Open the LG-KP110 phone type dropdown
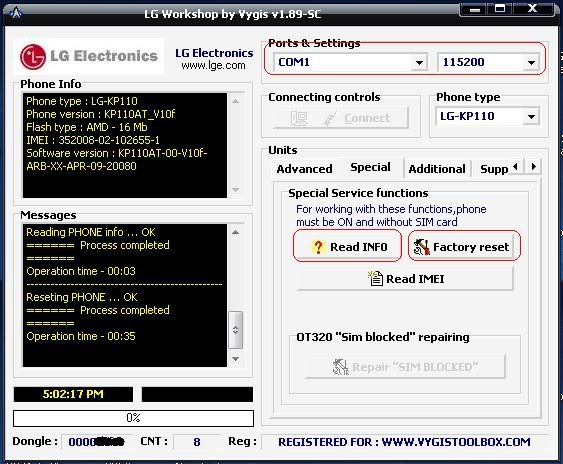 pos(531,116)
